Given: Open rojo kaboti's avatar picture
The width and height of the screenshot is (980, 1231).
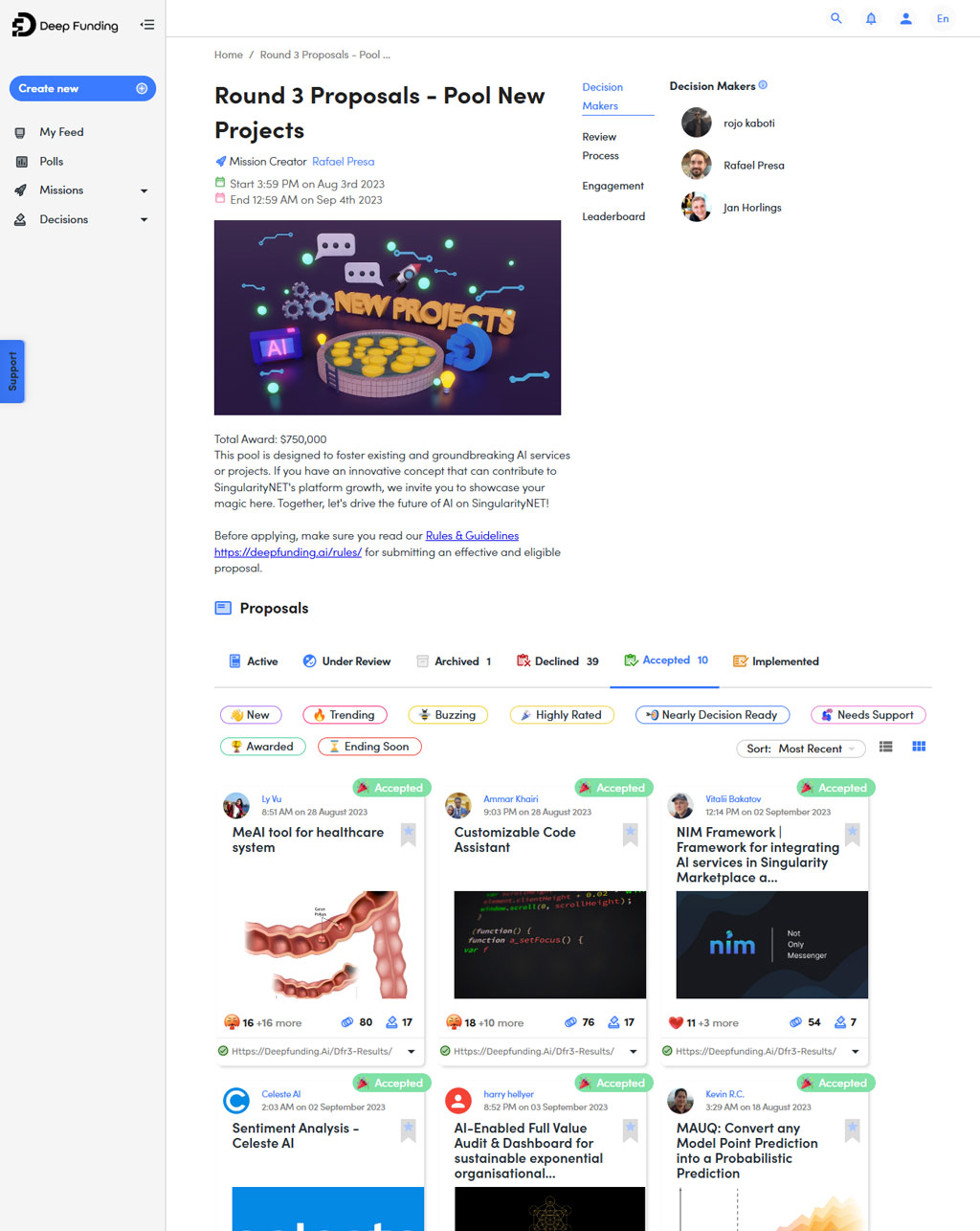Looking at the screenshot, I should coord(697,123).
